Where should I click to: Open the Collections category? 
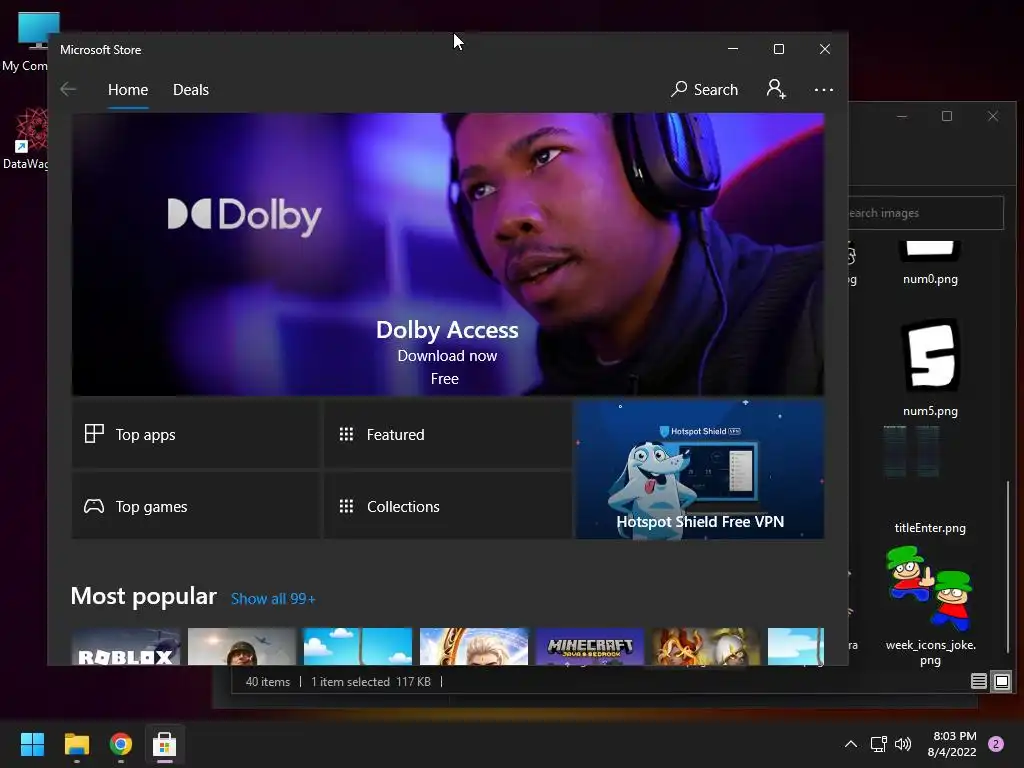(x=448, y=506)
